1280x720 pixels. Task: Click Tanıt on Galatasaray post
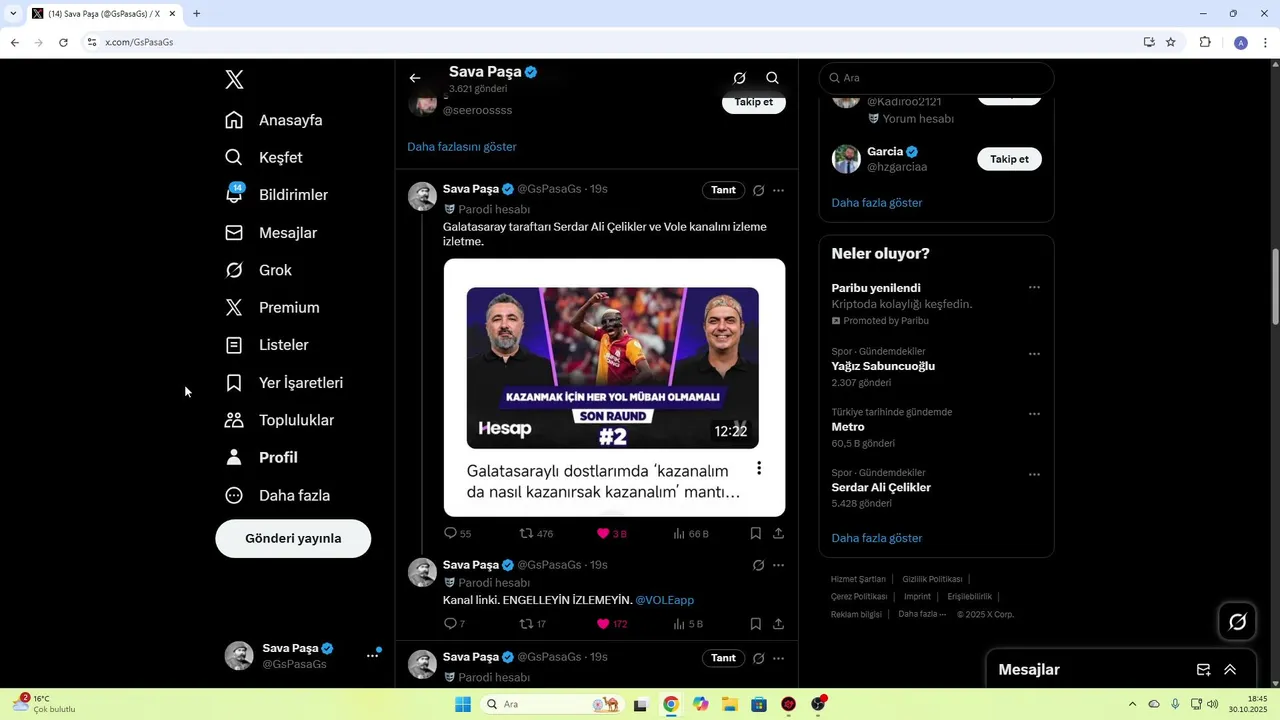(x=723, y=190)
